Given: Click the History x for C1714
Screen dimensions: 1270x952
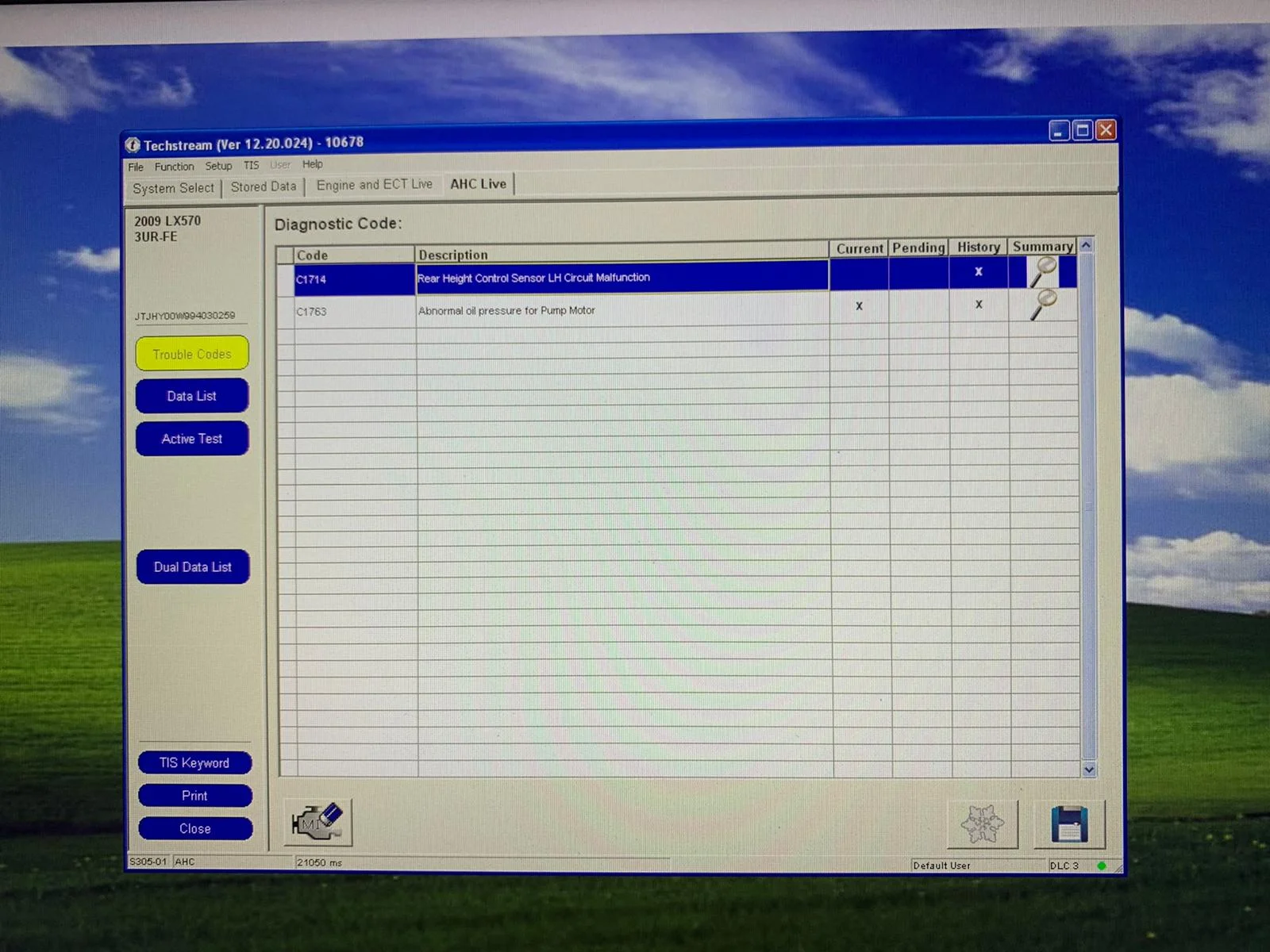Looking at the screenshot, I should pos(979,271).
